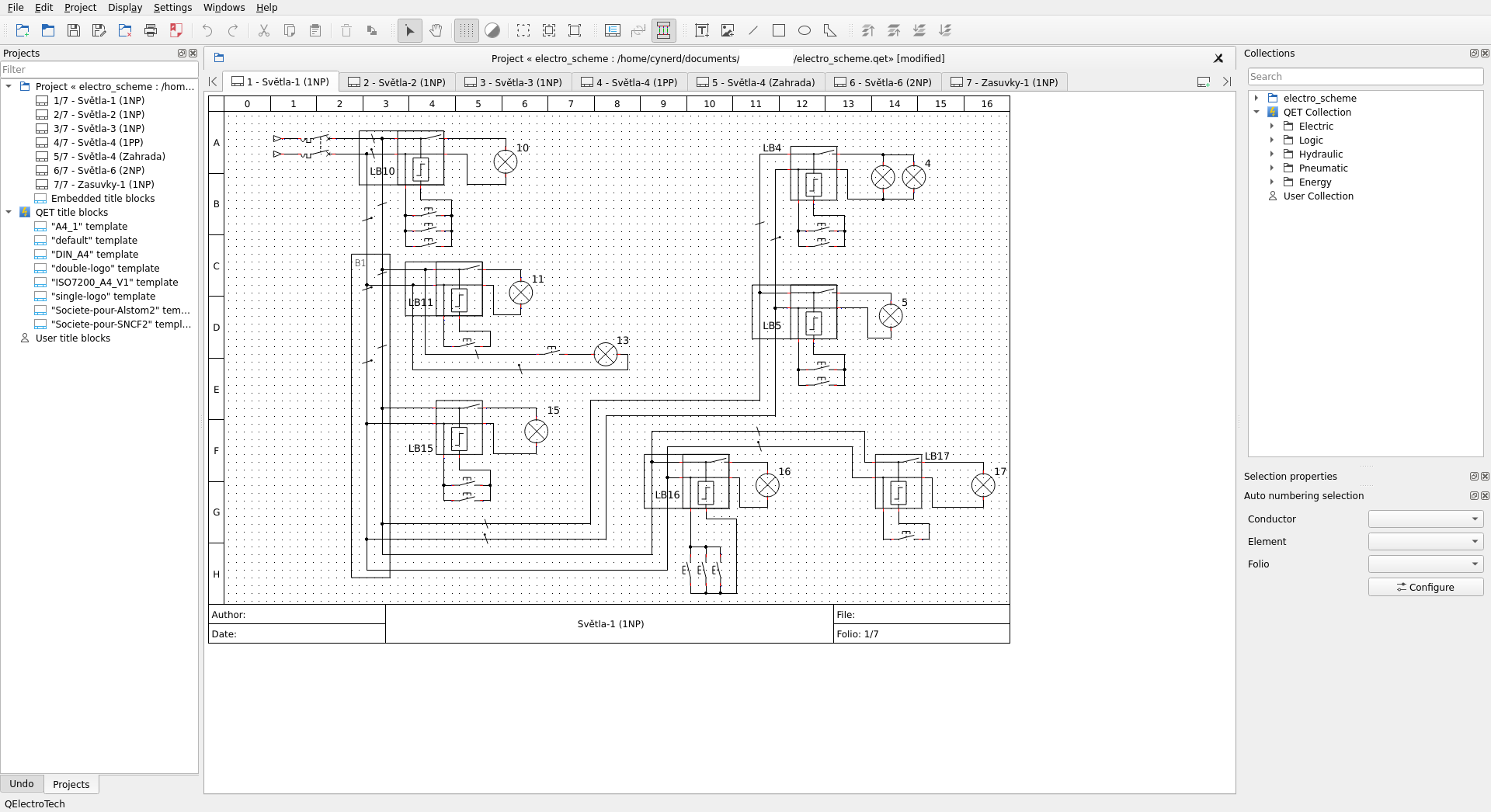The height and width of the screenshot is (812, 1491).
Task: Click the Save project icon
Action: (74, 30)
